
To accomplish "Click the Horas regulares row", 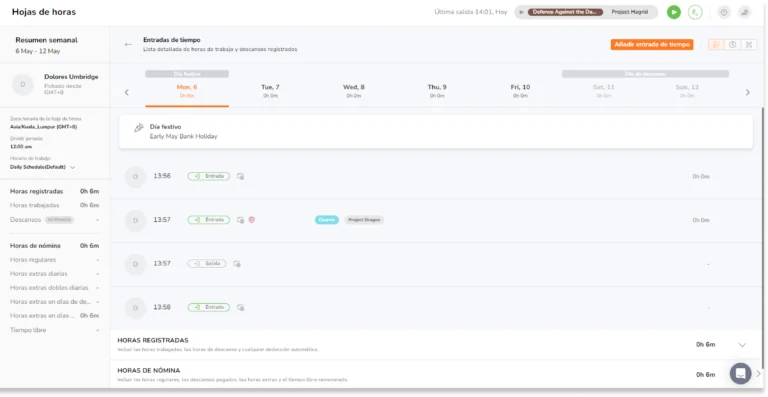I will 54,260.
